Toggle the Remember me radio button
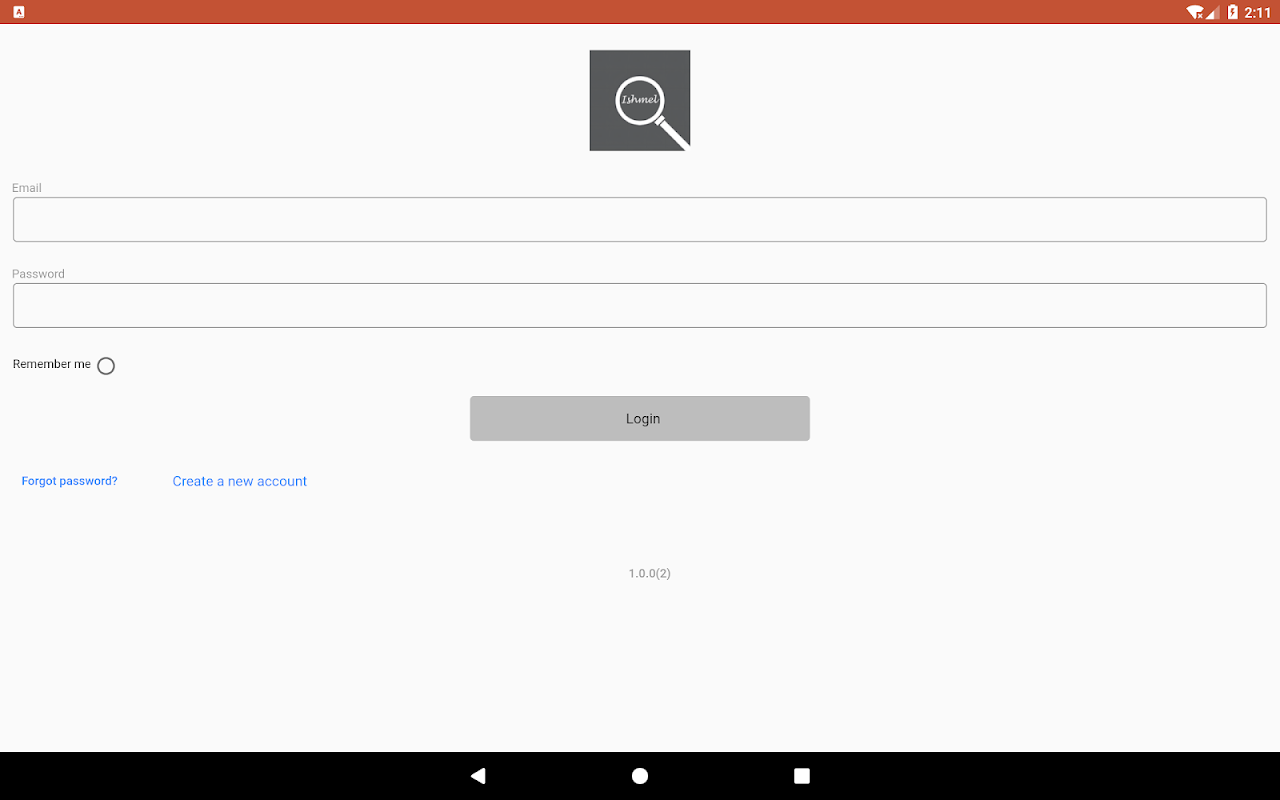This screenshot has width=1280, height=800. pos(106,366)
